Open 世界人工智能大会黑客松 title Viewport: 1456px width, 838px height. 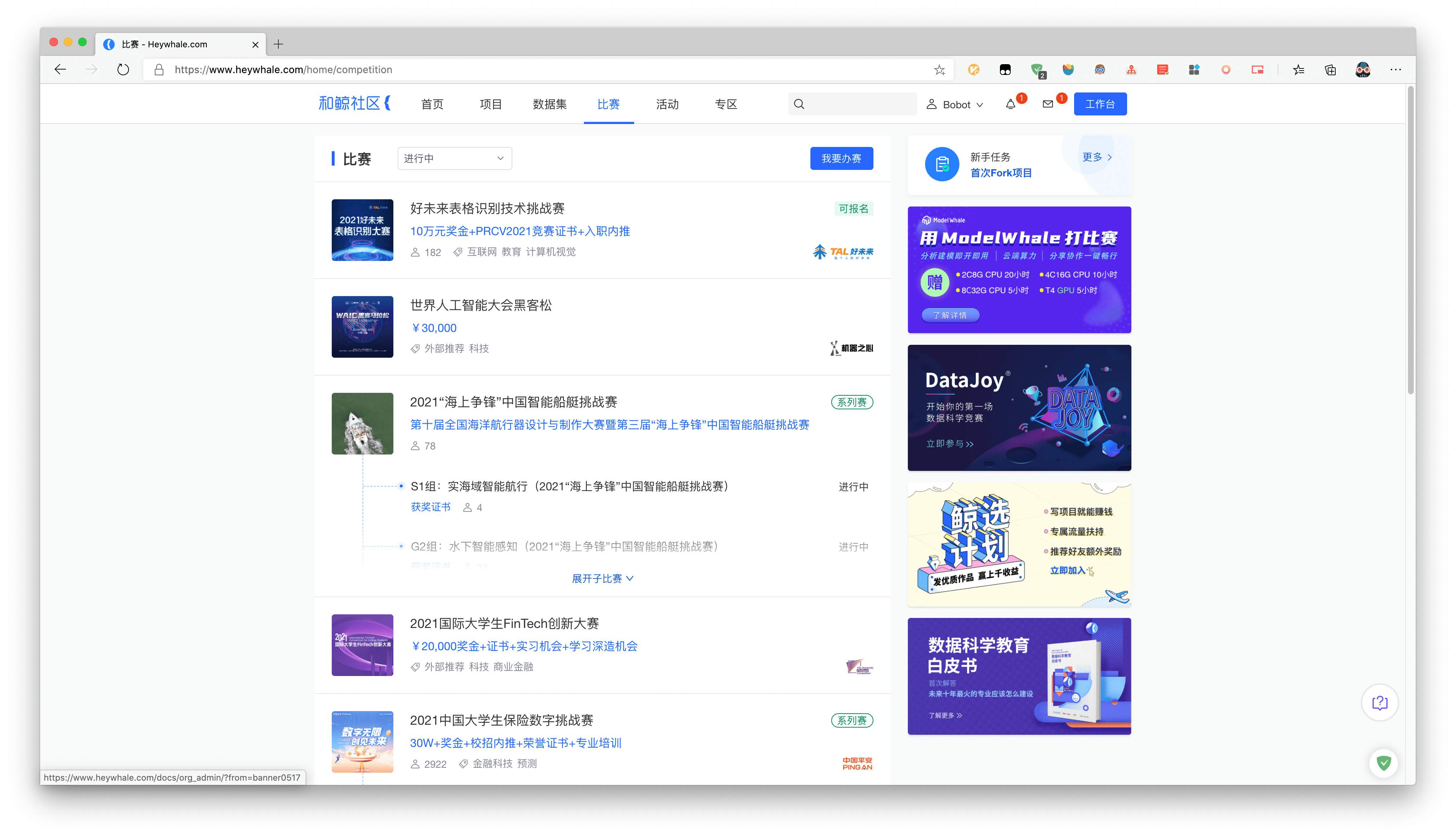481,305
